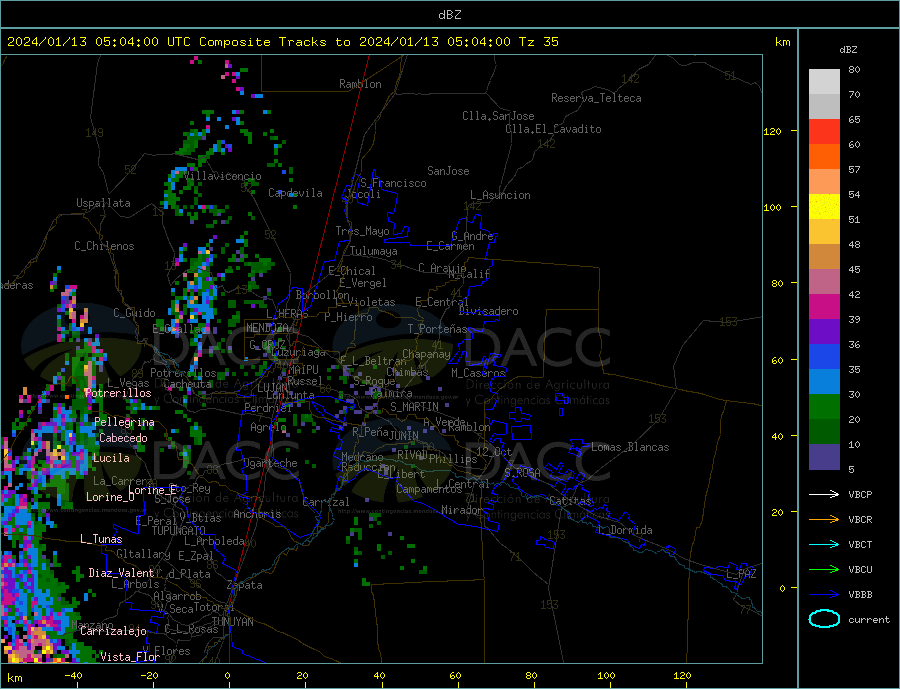This screenshot has width=900, height=689.
Task: Click the 'Capdevila' map label
Action: [x=295, y=193]
